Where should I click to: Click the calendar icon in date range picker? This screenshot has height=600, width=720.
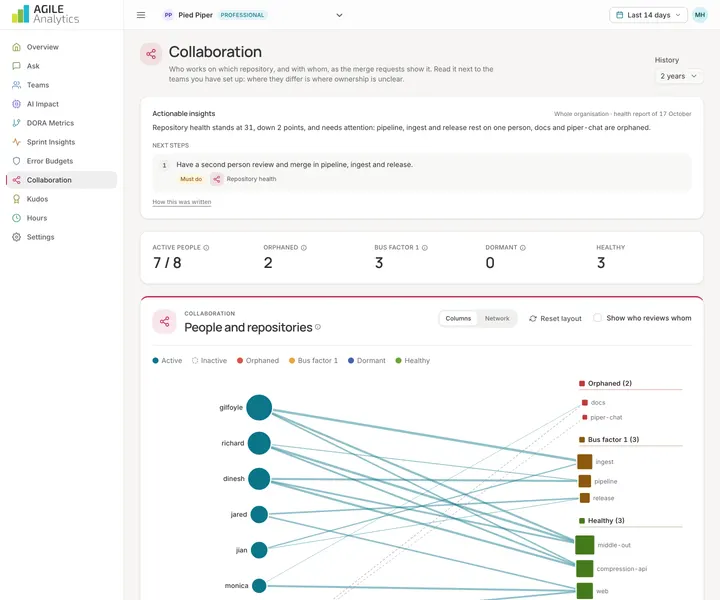(x=619, y=15)
